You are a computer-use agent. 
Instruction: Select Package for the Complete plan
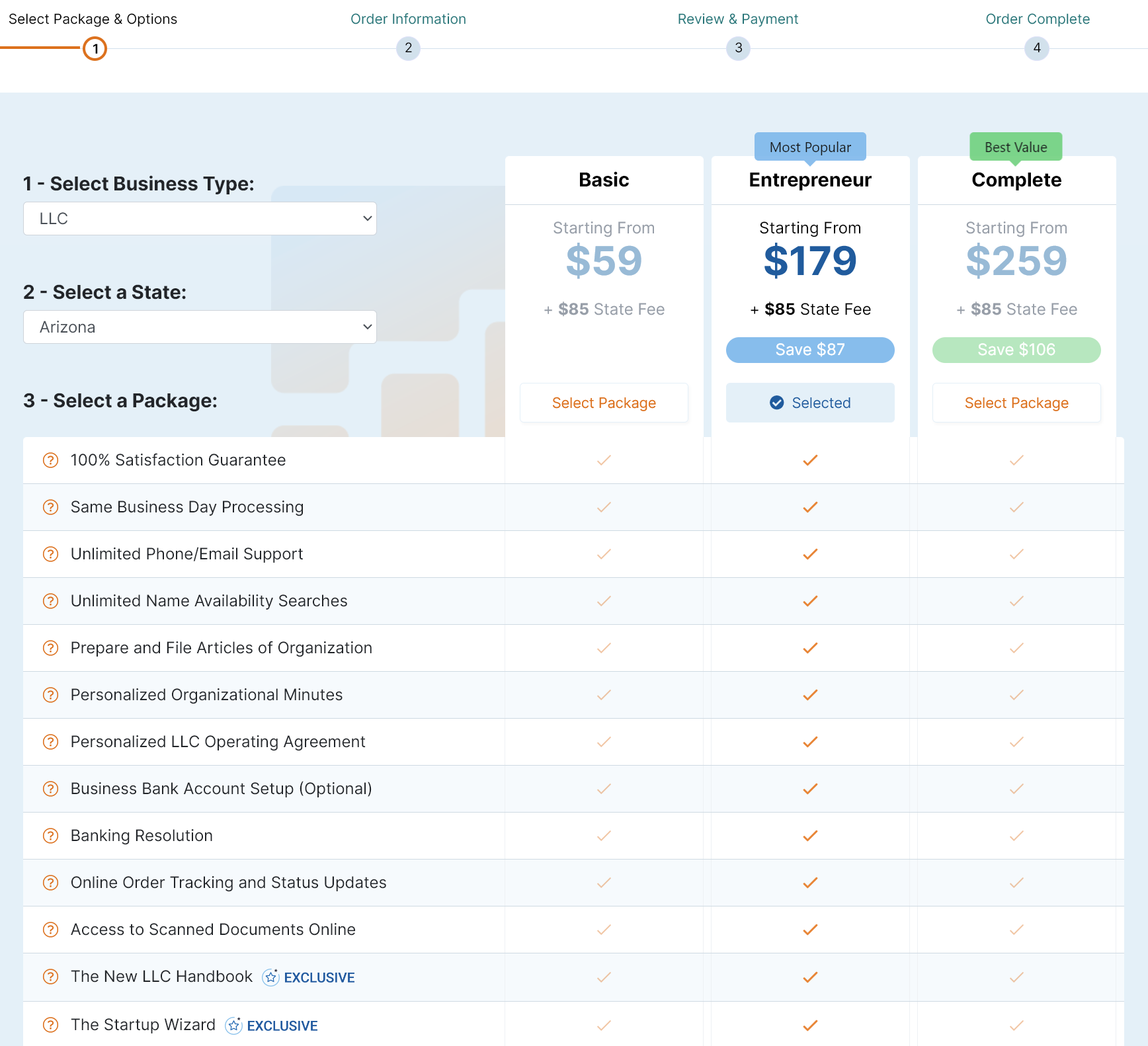(x=1016, y=403)
